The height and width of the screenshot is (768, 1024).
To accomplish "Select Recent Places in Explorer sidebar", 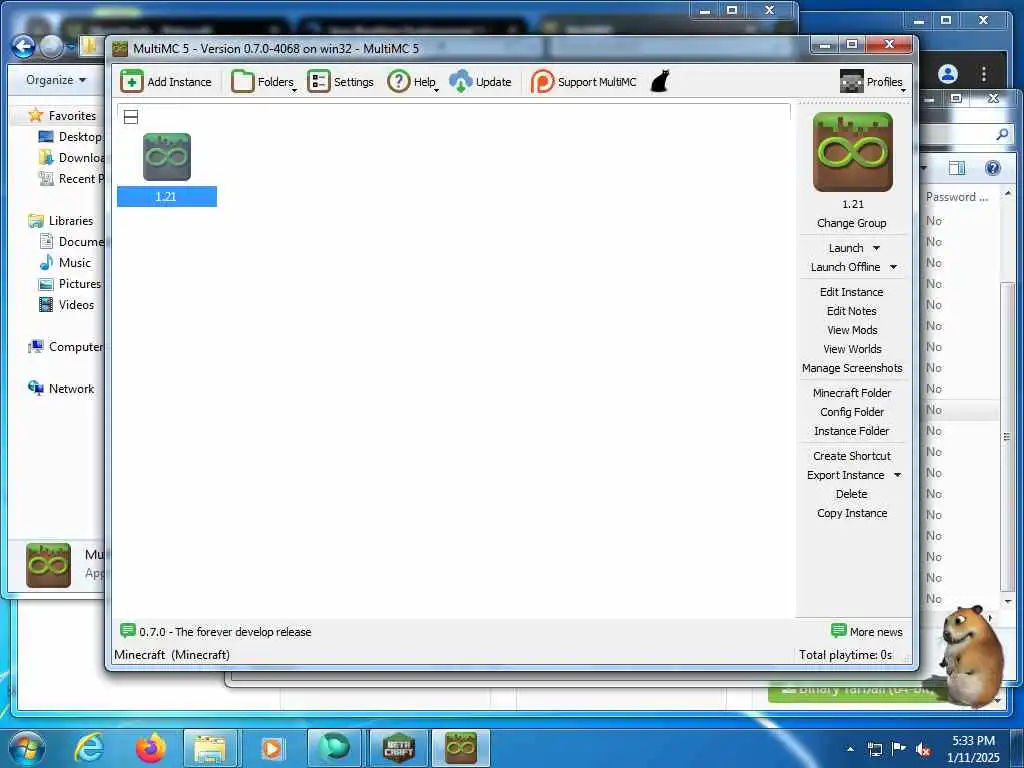I will [71, 178].
